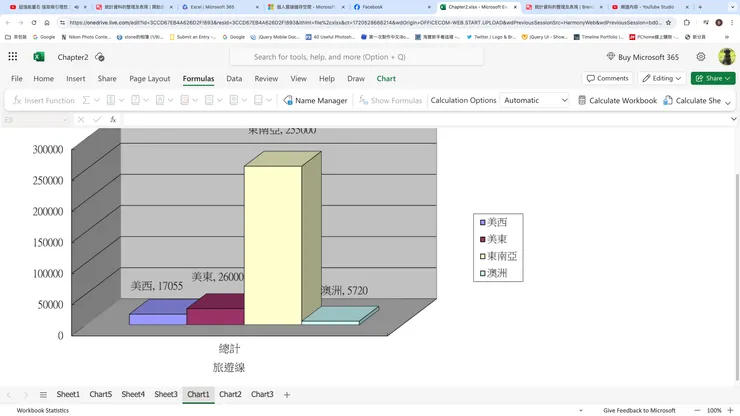The height and width of the screenshot is (416, 740).
Task: Click the 澳洲 legend entry
Action: tap(494, 273)
